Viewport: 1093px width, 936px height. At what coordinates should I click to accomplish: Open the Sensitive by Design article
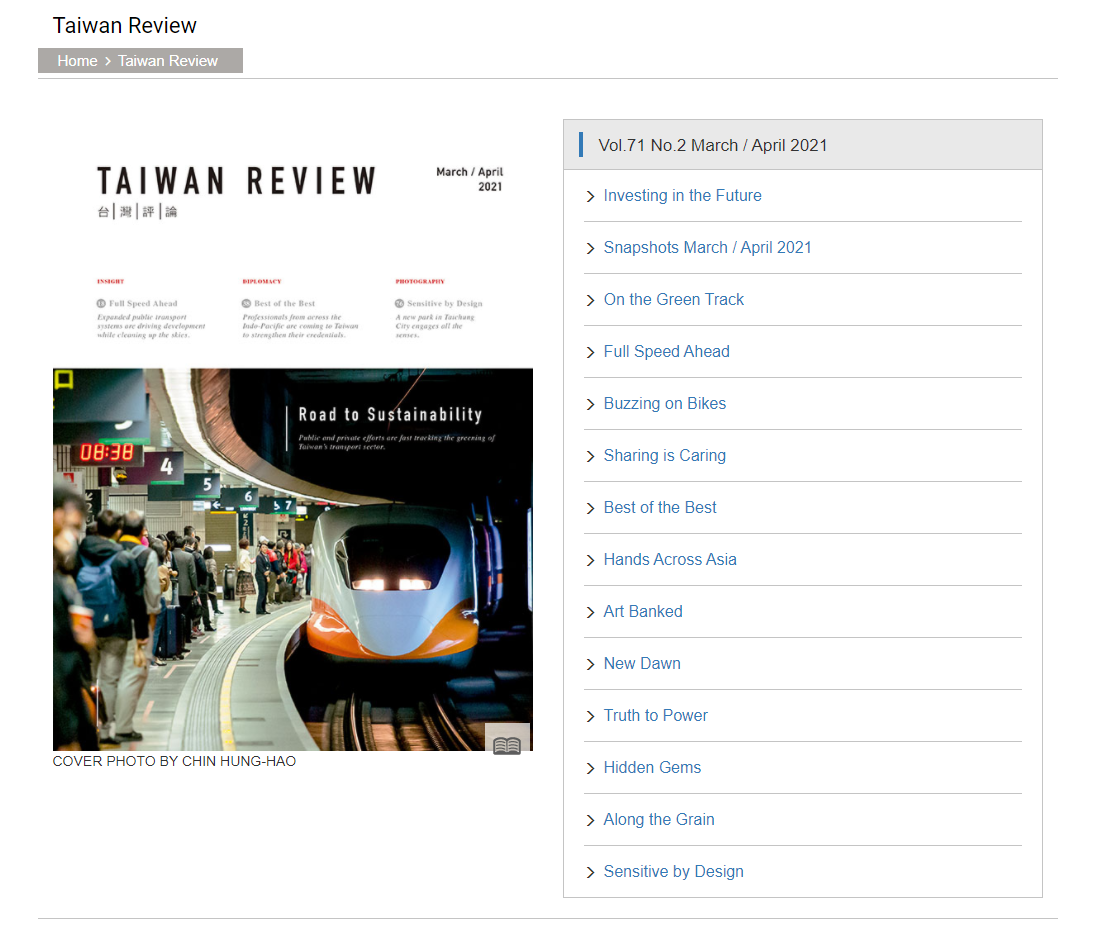pos(673,872)
